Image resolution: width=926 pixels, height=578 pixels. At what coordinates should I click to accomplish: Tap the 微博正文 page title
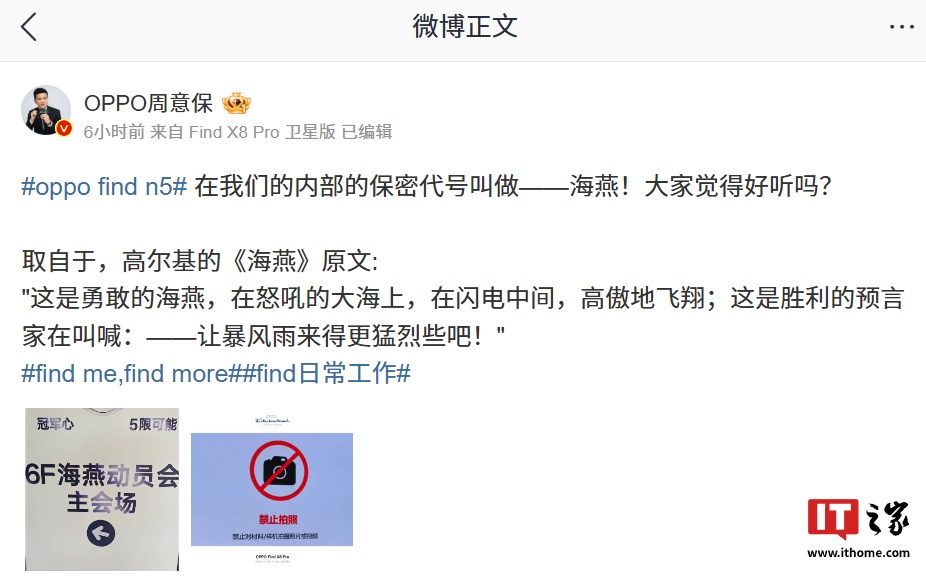(465, 27)
